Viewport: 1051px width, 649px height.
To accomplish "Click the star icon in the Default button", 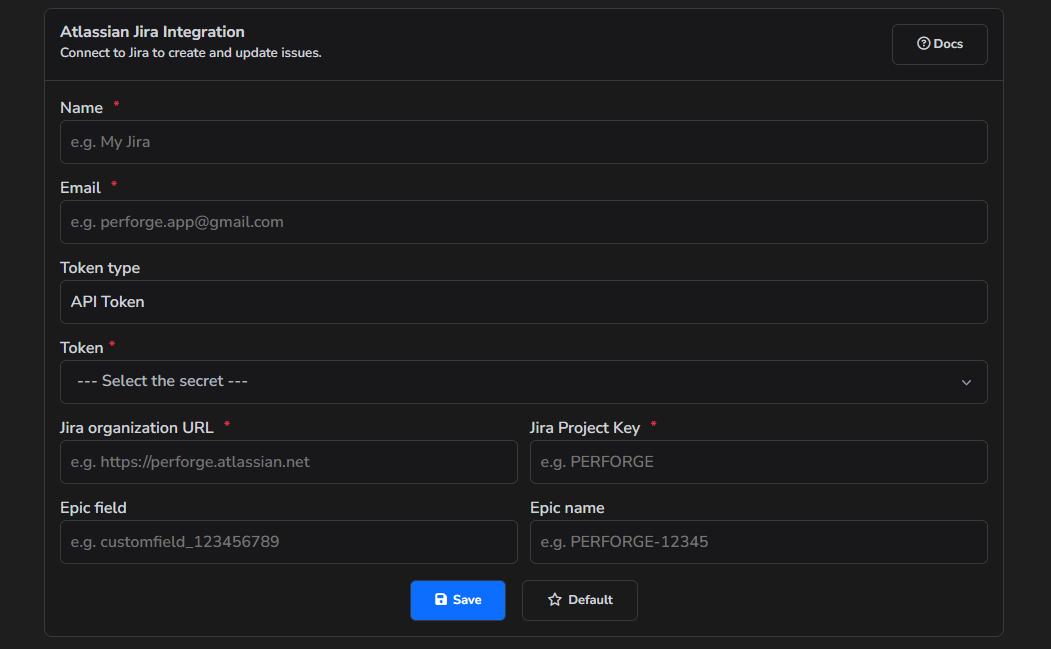I will pyautogui.click(x=555, y=599).
